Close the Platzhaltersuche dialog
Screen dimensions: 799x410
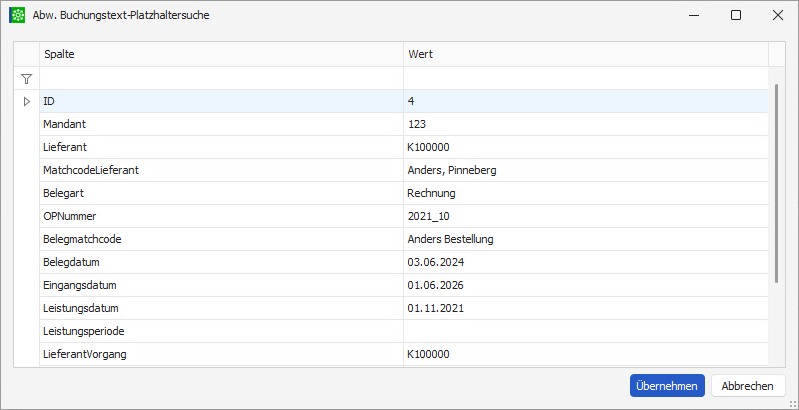click(778, 15)
